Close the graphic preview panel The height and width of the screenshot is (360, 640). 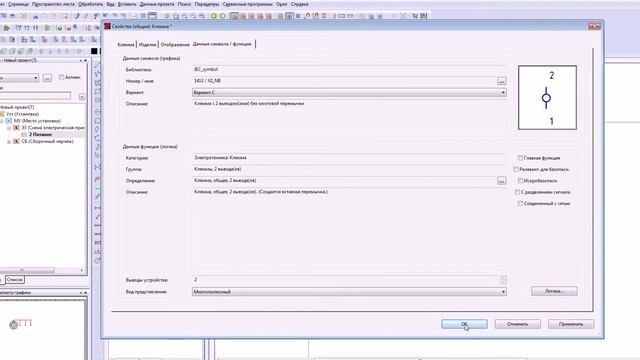point(85,293)
